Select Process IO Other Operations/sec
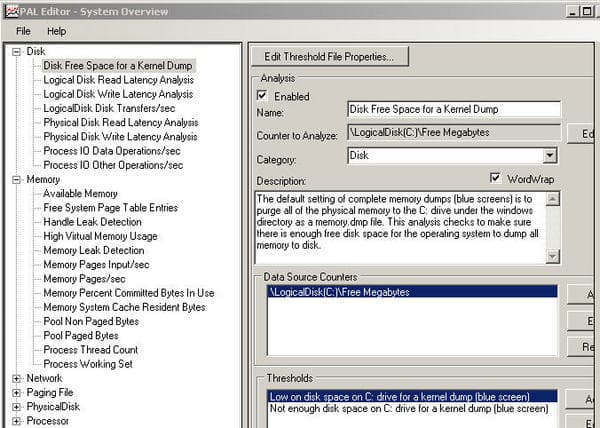The width and height of the screenshot is (600, 428). click(x=113, y=165)
